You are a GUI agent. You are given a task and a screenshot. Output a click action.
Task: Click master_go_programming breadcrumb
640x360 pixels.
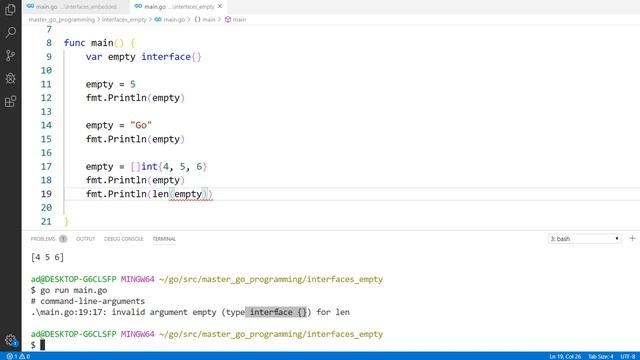pos(62,20)
